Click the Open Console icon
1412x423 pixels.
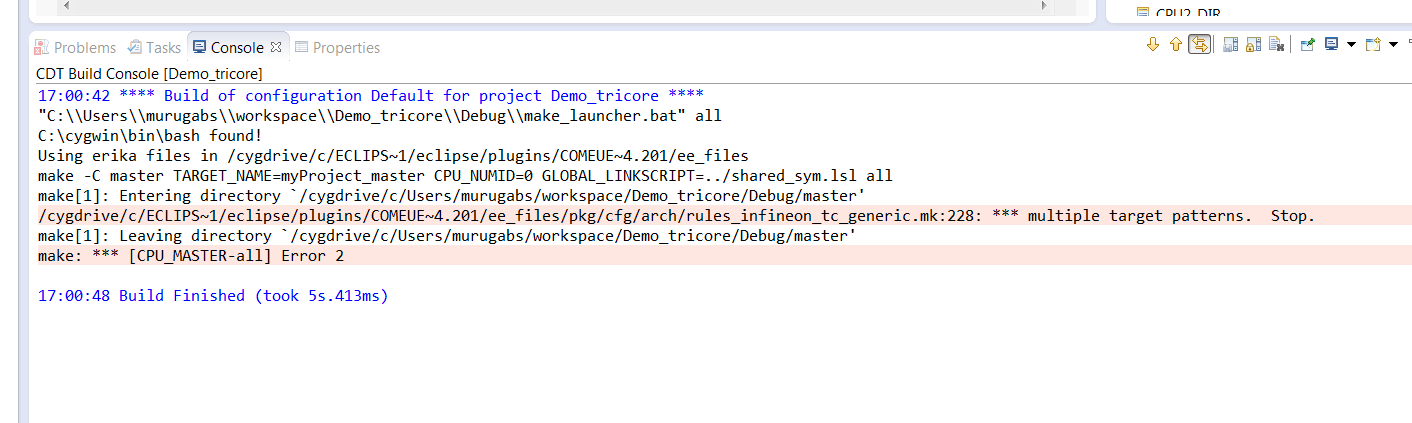pyautogui.click(x=1373, y=45)
